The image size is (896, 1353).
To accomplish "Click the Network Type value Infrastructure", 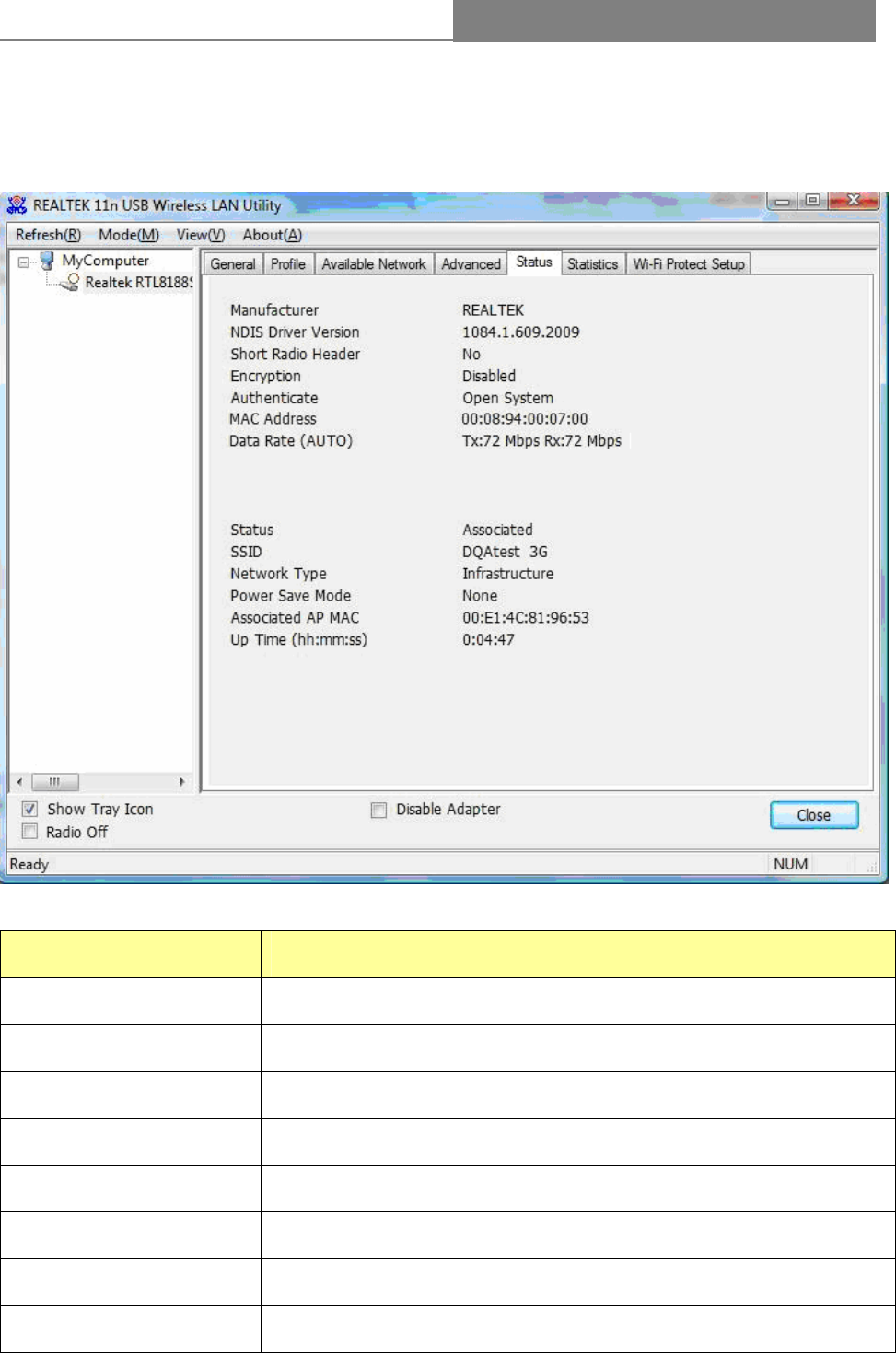I will [x=508, y=574].
